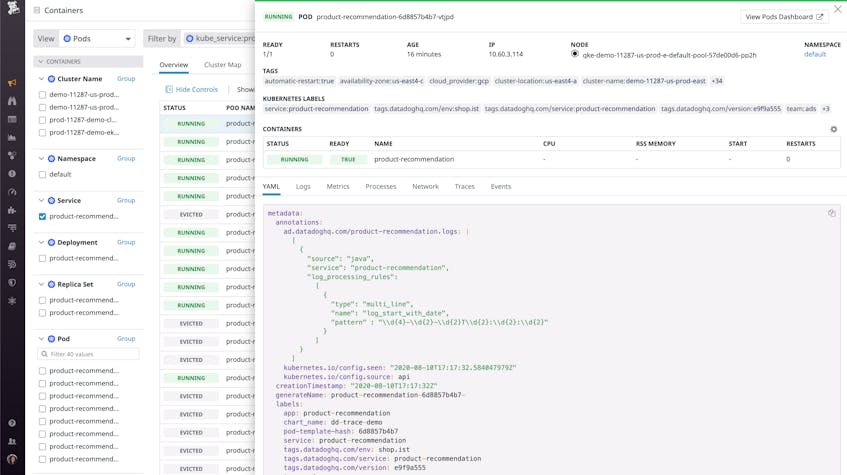Copy the YAML with the copy icon

click(832, 213)
